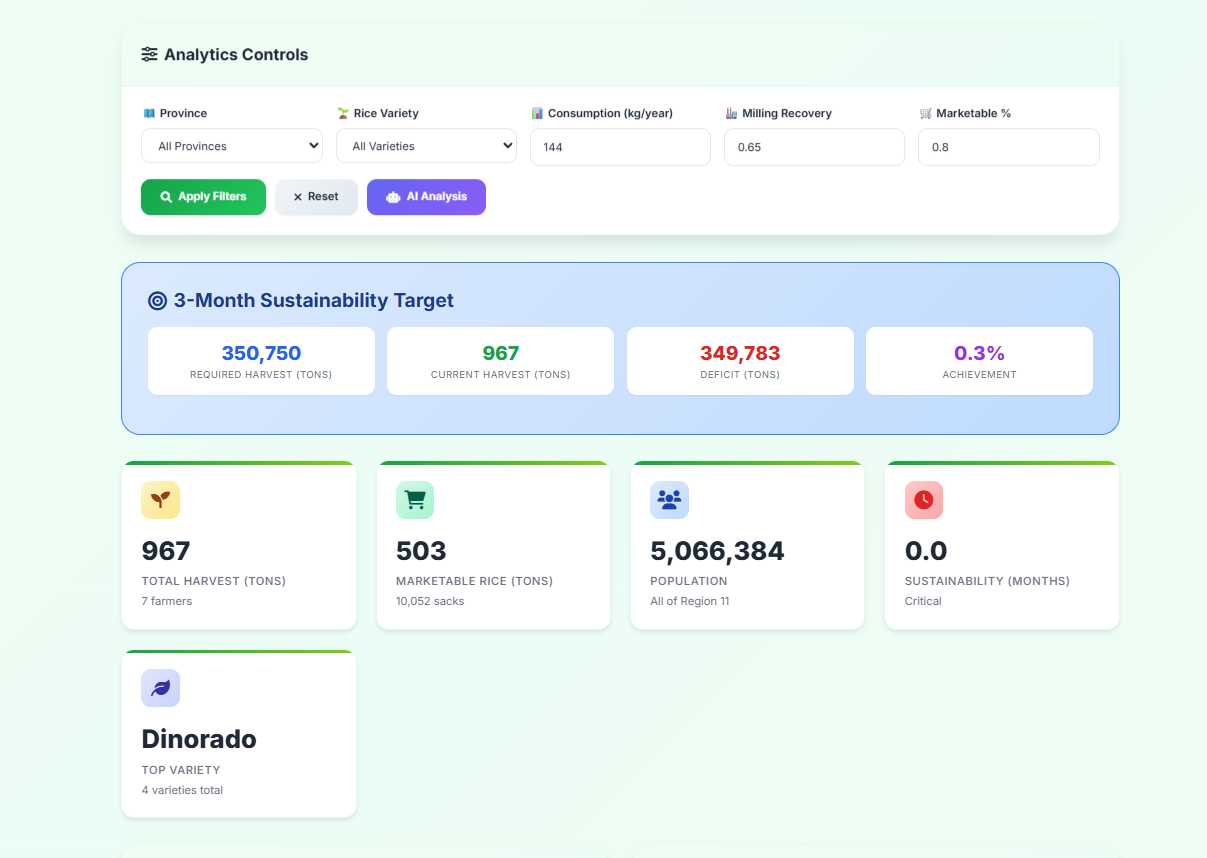Screen dimensions: 1207x858
Task: Select the Consumption kg/year input field
Action: coord(620,147)
